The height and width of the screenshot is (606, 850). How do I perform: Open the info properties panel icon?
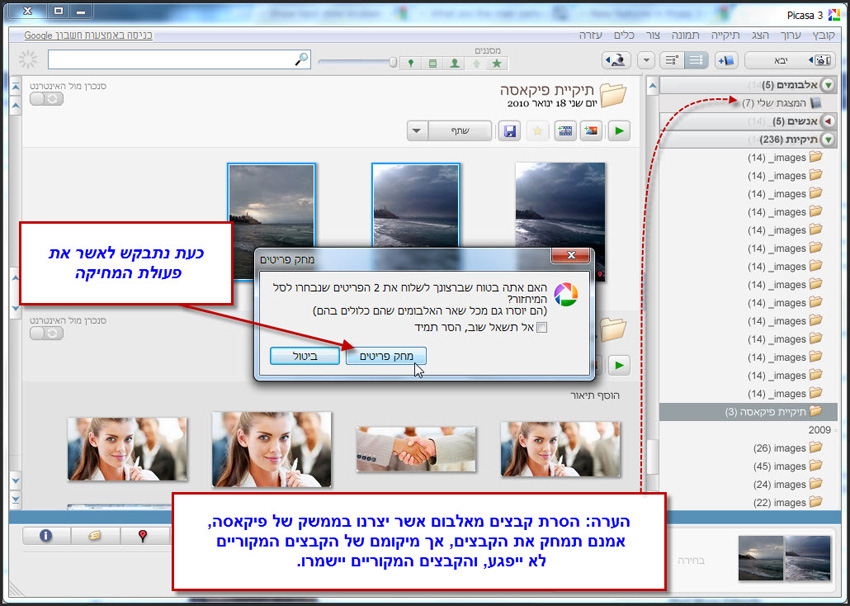(x=46, y=536)
